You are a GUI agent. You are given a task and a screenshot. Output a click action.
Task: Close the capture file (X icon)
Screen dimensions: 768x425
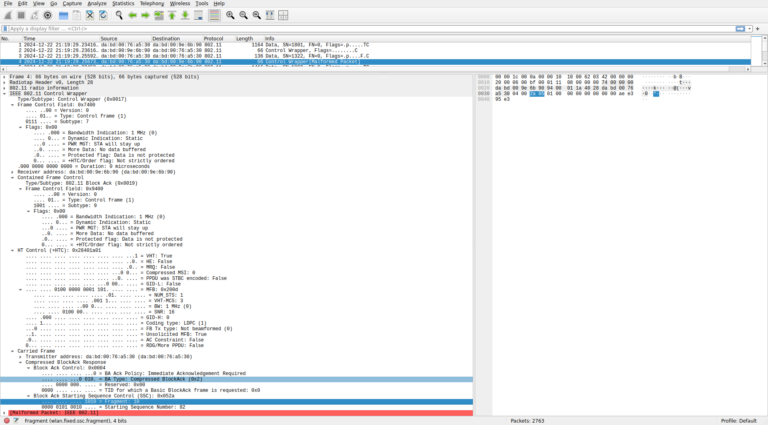(x=90, y=15)
